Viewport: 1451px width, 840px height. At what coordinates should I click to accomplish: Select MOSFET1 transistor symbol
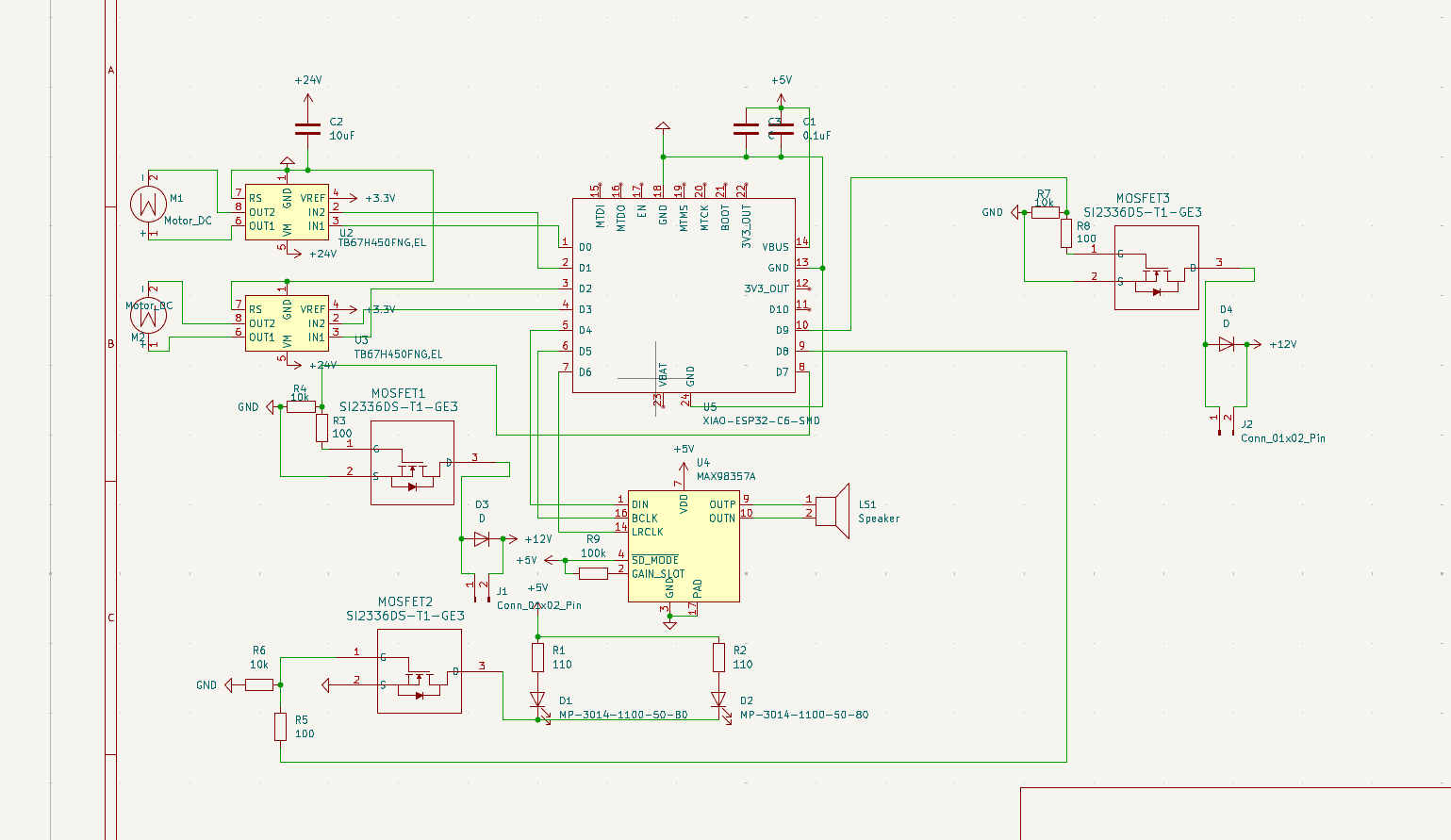412,463
